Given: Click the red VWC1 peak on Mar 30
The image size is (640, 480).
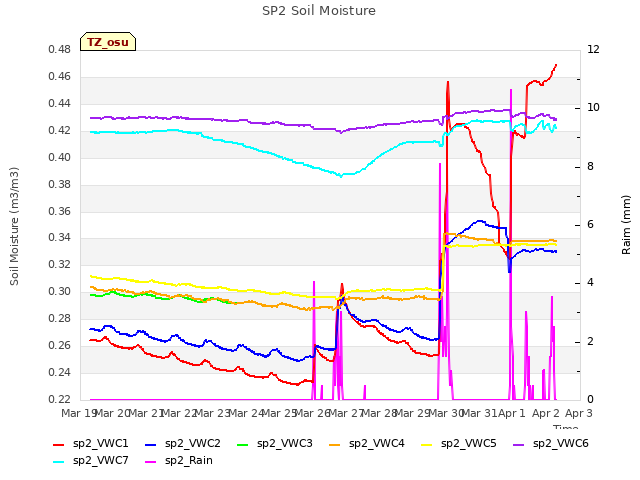Looking at the screenshot, I should point(448,82).
